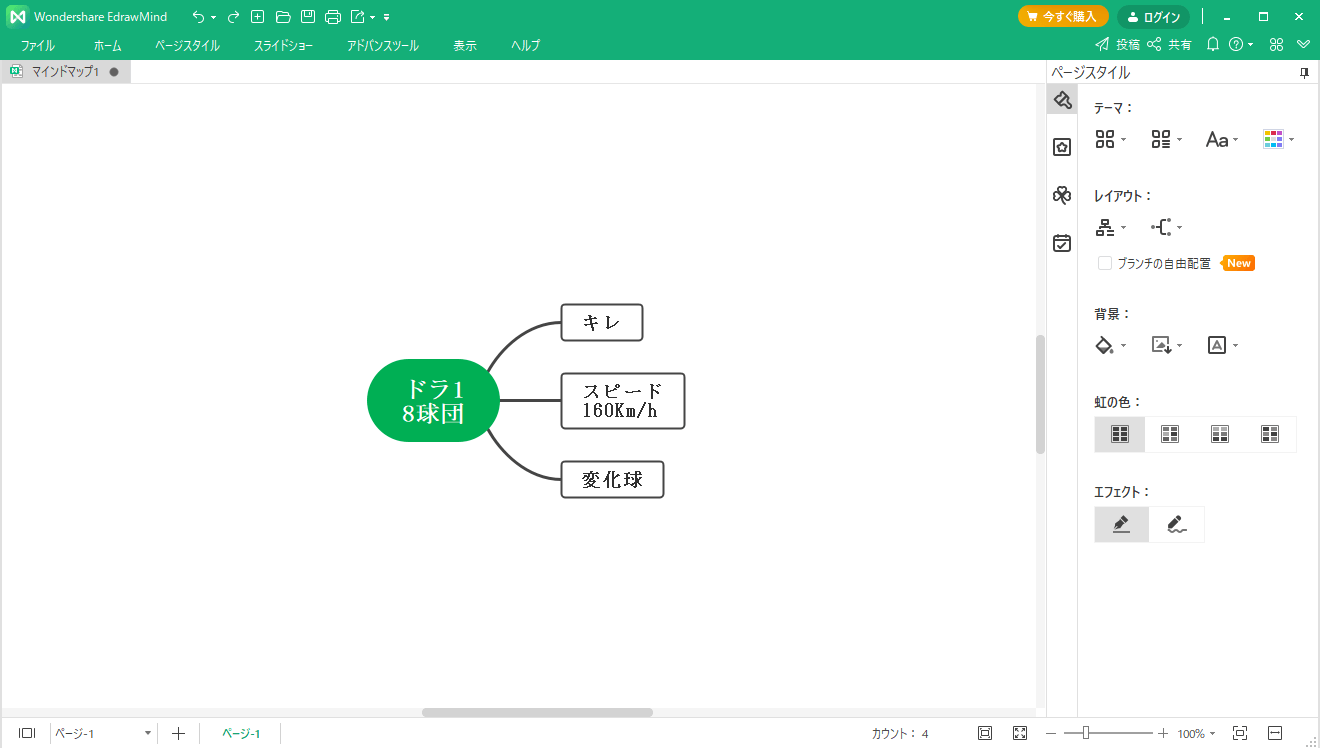Open the theme dropdown
1320x748 pixels.
point(1110,140)
